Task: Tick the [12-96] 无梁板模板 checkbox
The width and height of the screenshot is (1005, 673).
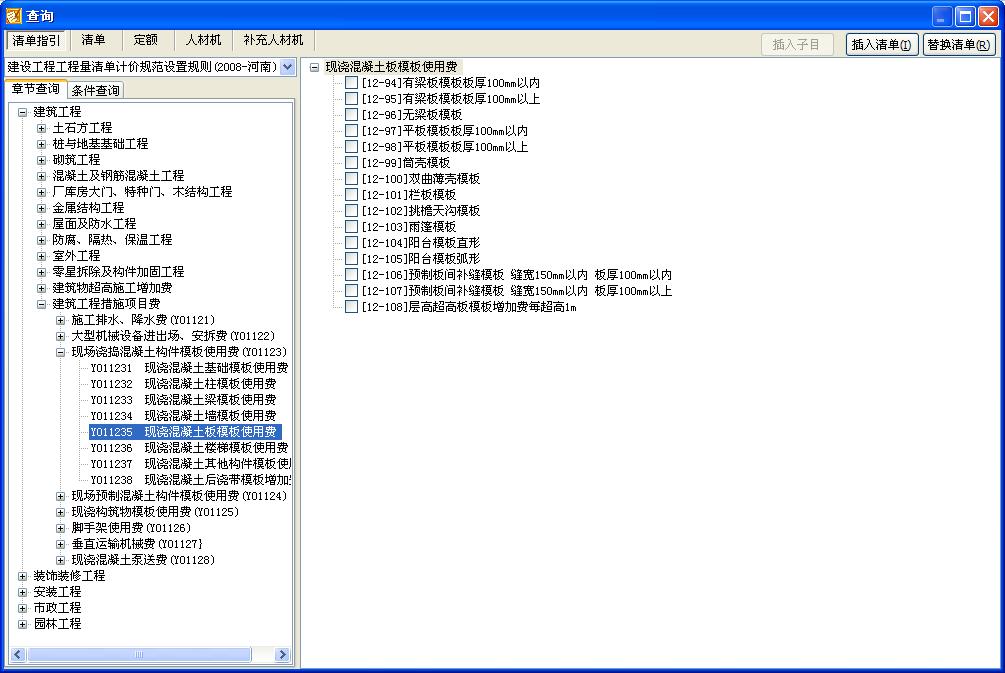Action: 351,115
